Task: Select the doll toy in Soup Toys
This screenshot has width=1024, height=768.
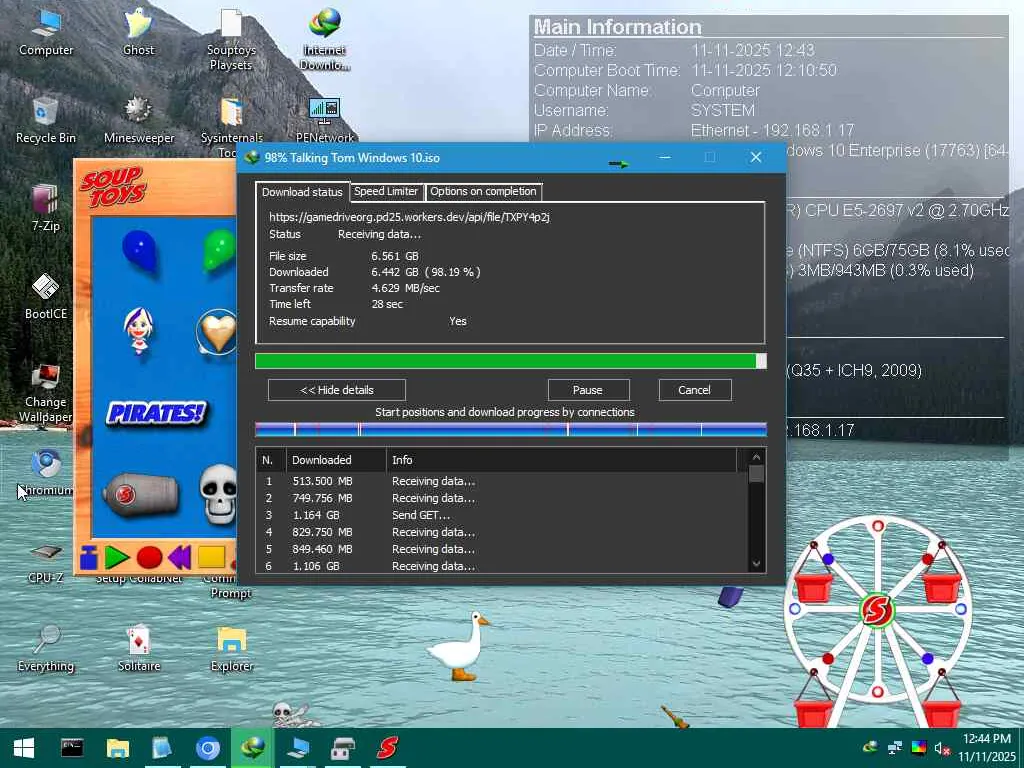Action: (x=138, y=330)
